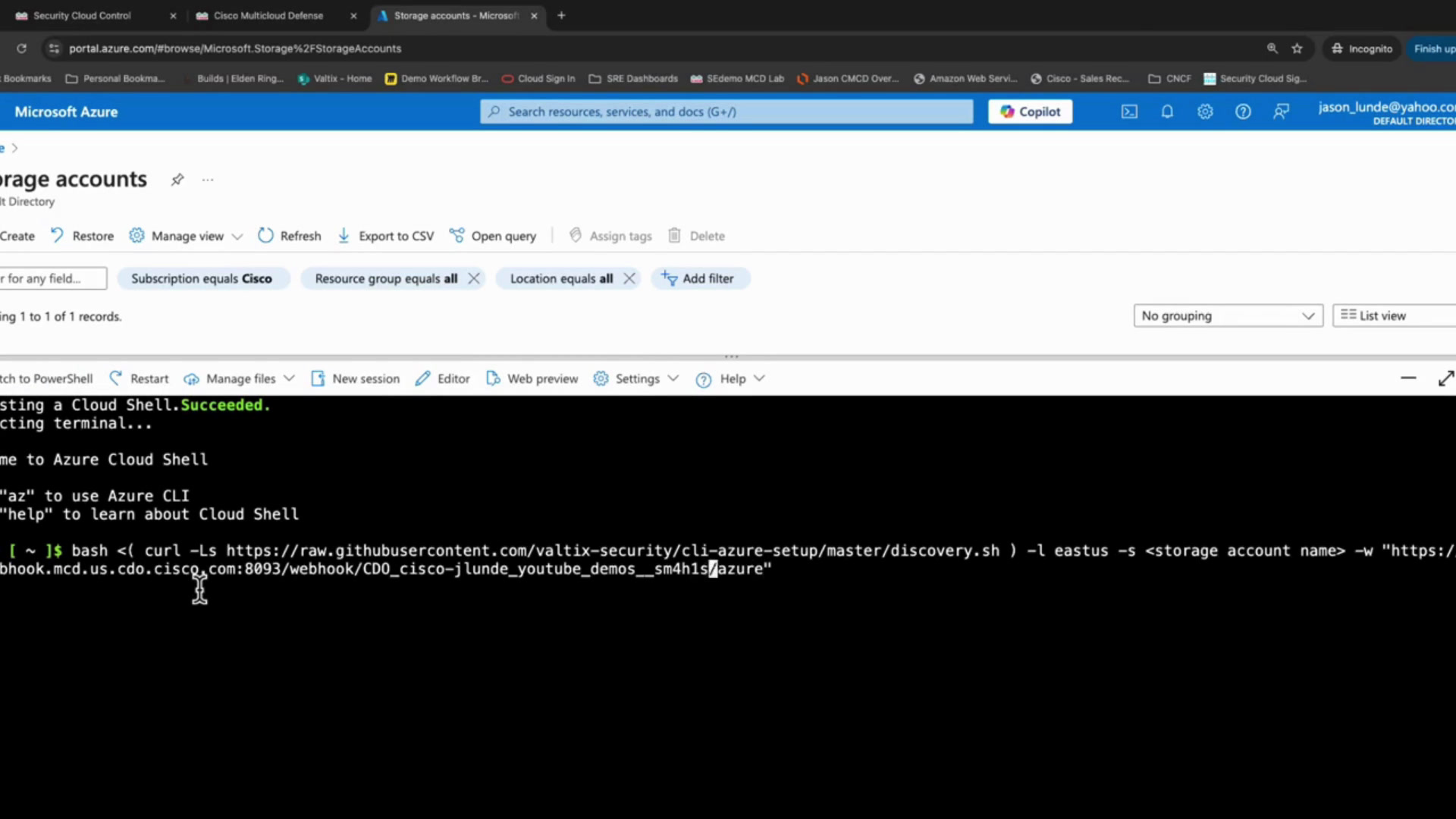This screenshot has width=1456, height=819.
Task: Open site information icon in the address bar
Action: tap(53, 49)
